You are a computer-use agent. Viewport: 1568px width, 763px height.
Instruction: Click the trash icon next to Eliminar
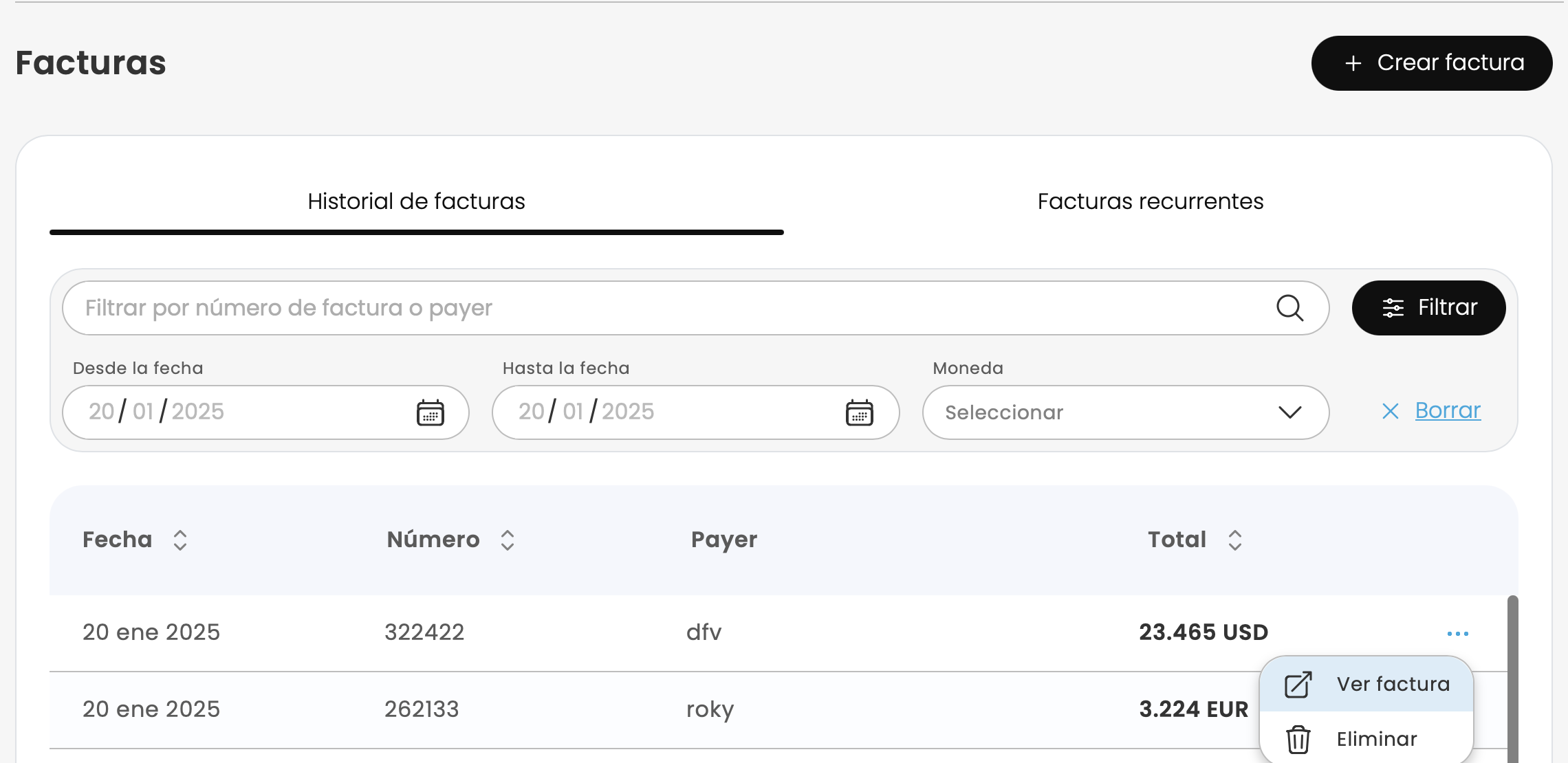coord(1298,740)
